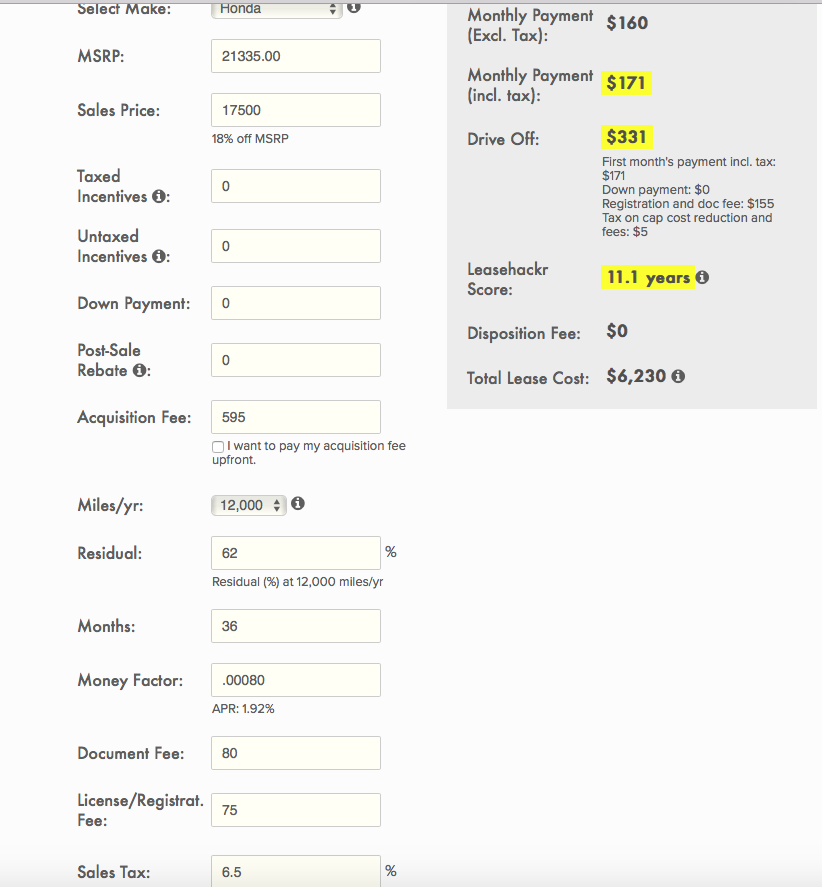This screenshot has width=822, height=887.
Task: Click the 11.1 years Leasehackr score
Action: click(x=648, y=277)
